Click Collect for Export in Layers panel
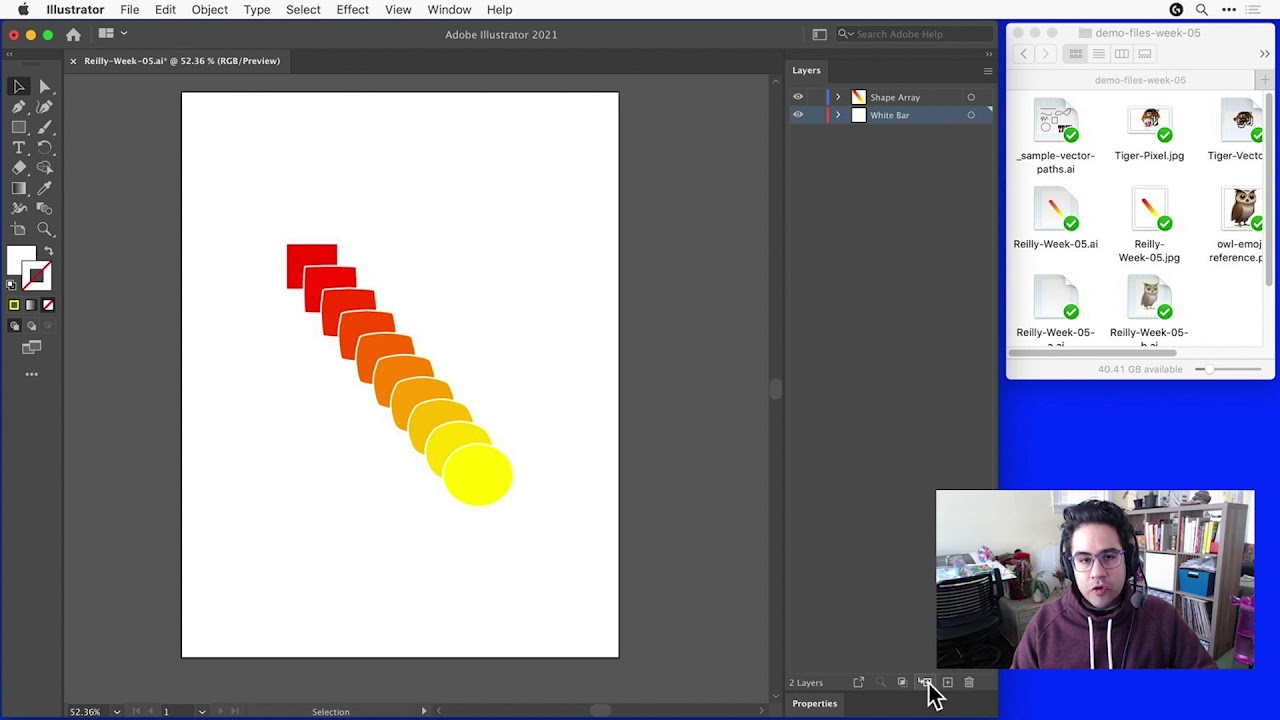The width and height of the screenshot is (1280, 720). point(858,682)
